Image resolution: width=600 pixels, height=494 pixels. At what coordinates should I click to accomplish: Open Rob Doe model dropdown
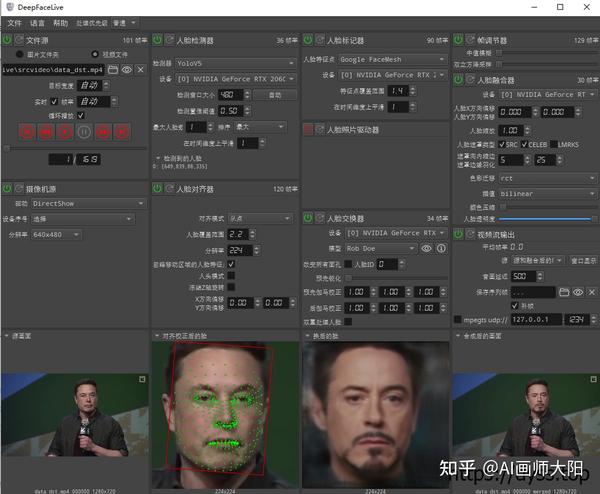(x=381, y=248)
